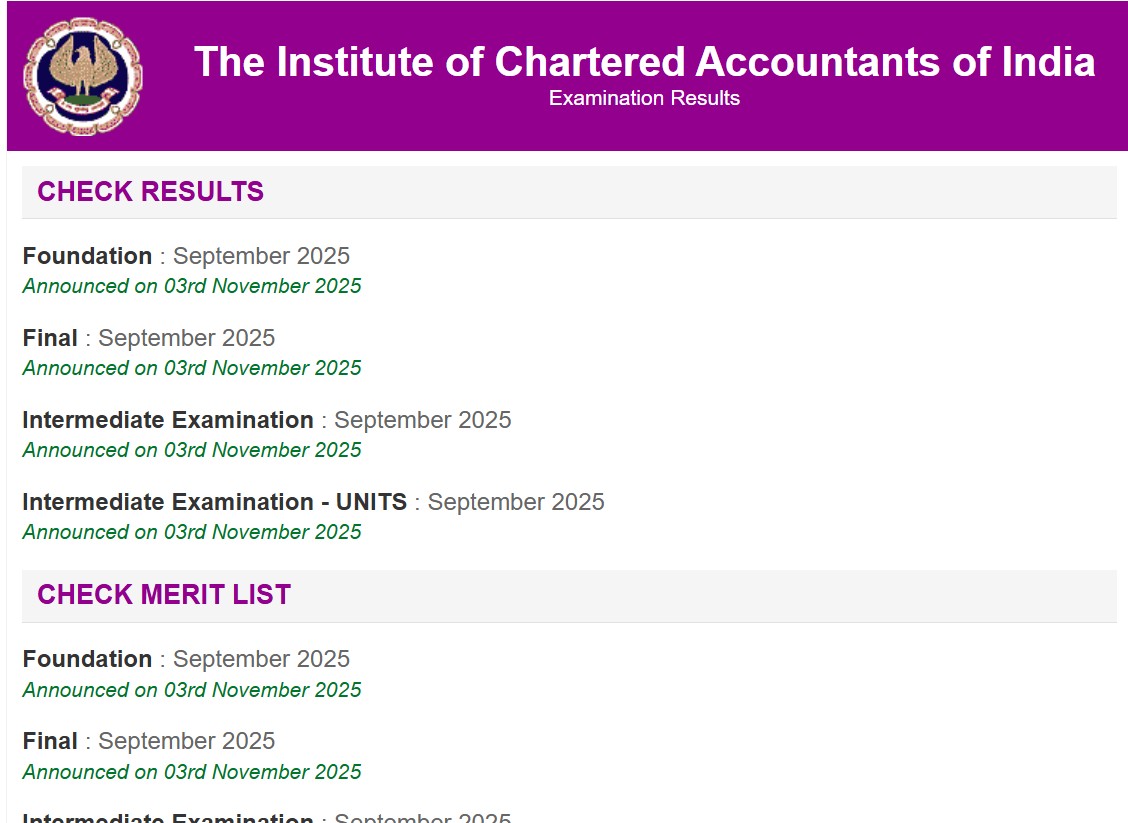Click the Examination Results subtitle
The height and width of the screenshot is (823, 1128).
click(643, 98)
